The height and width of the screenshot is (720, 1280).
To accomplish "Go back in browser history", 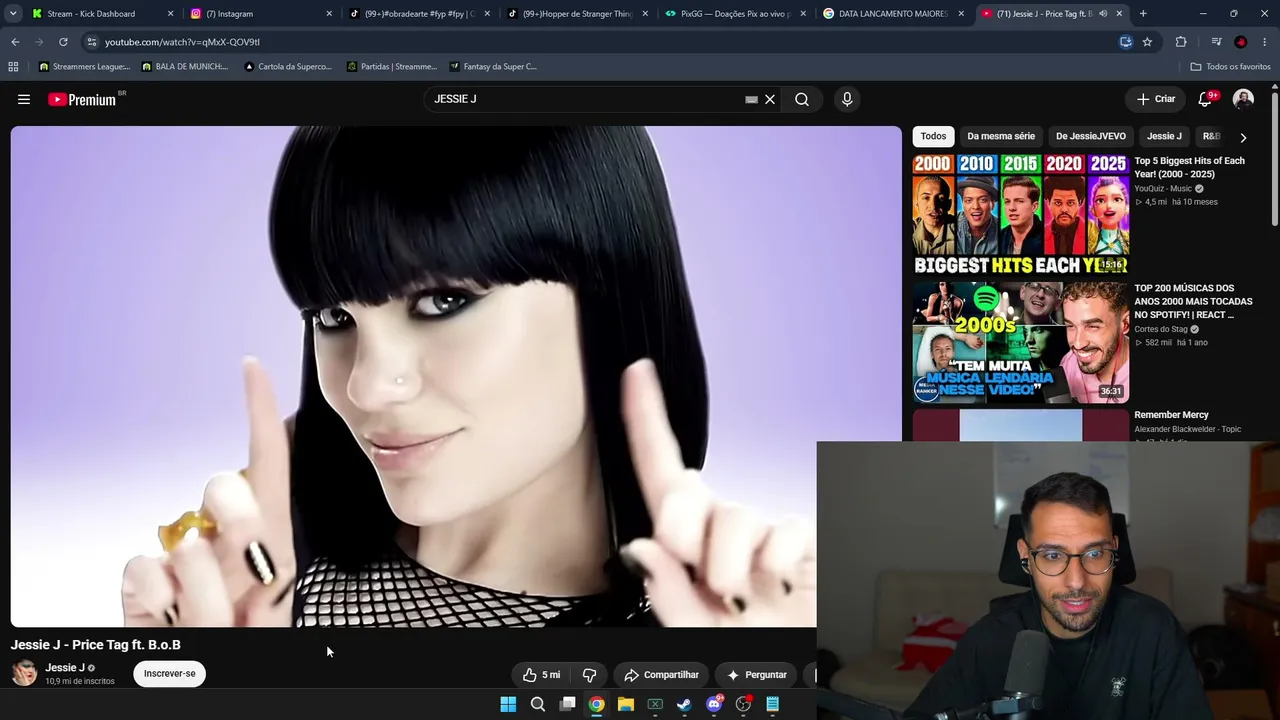I will click(x=15, y=42).
